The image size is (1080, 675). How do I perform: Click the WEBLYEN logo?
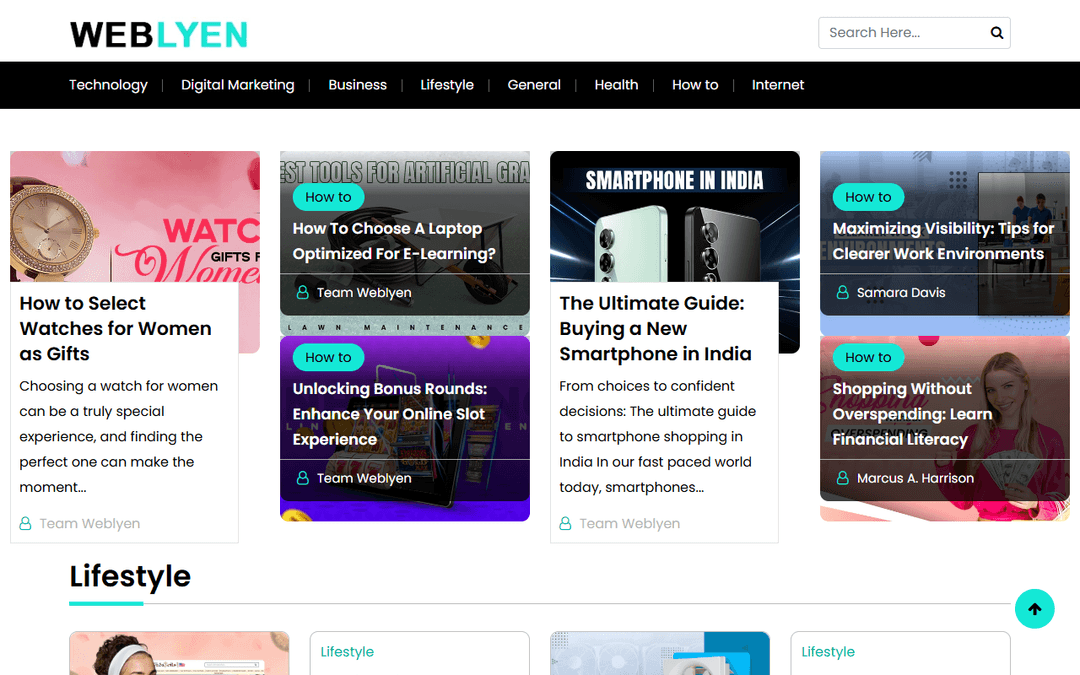coord(158,34)
